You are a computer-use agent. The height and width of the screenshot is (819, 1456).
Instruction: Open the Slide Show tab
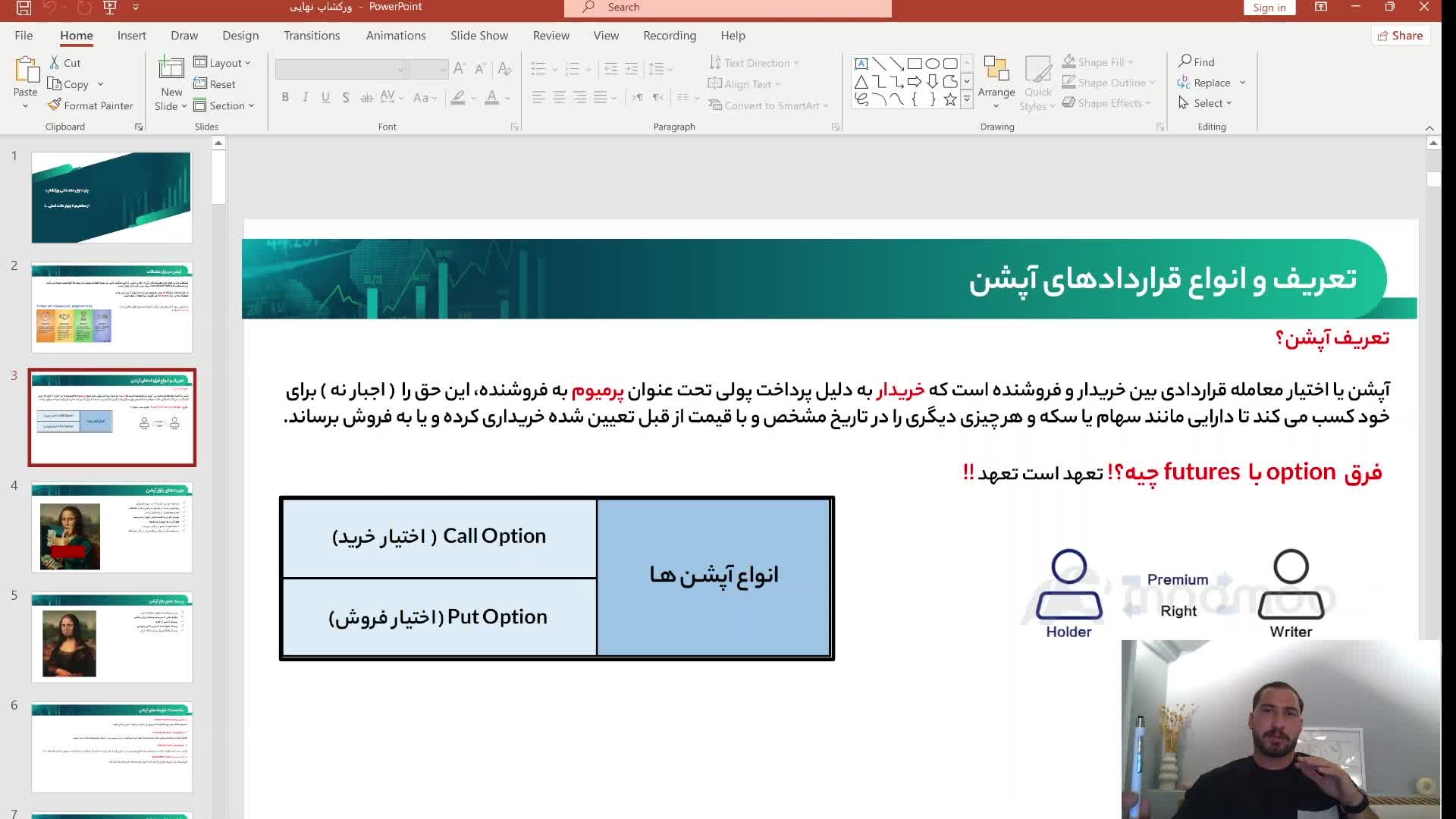pos(479,36)
